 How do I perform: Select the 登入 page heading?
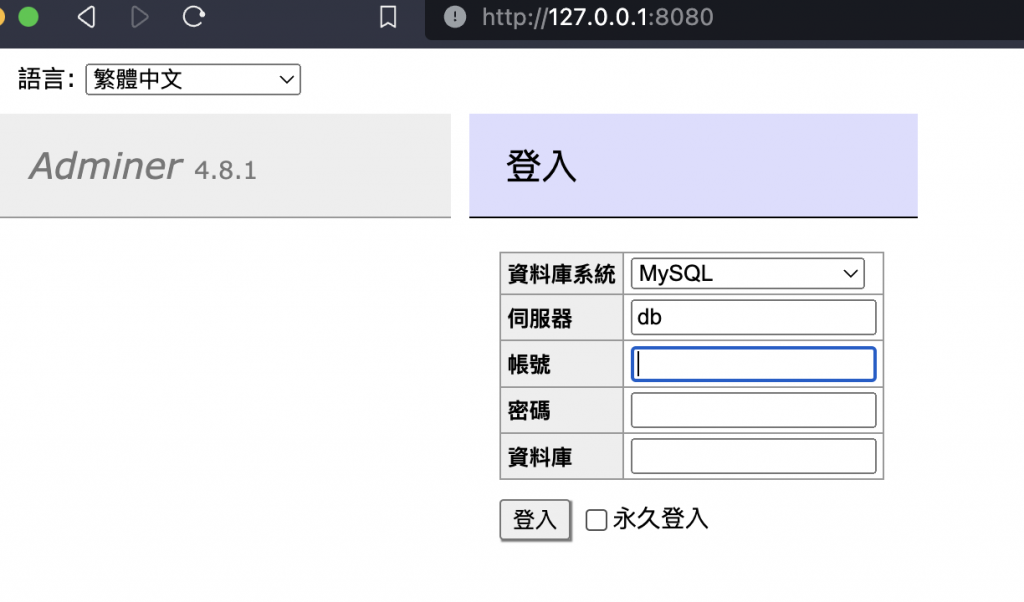coord(541,166)
